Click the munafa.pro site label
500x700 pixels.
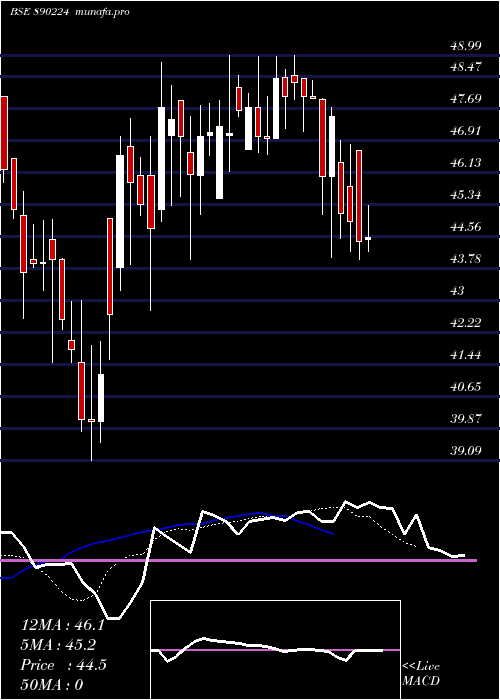100,12
